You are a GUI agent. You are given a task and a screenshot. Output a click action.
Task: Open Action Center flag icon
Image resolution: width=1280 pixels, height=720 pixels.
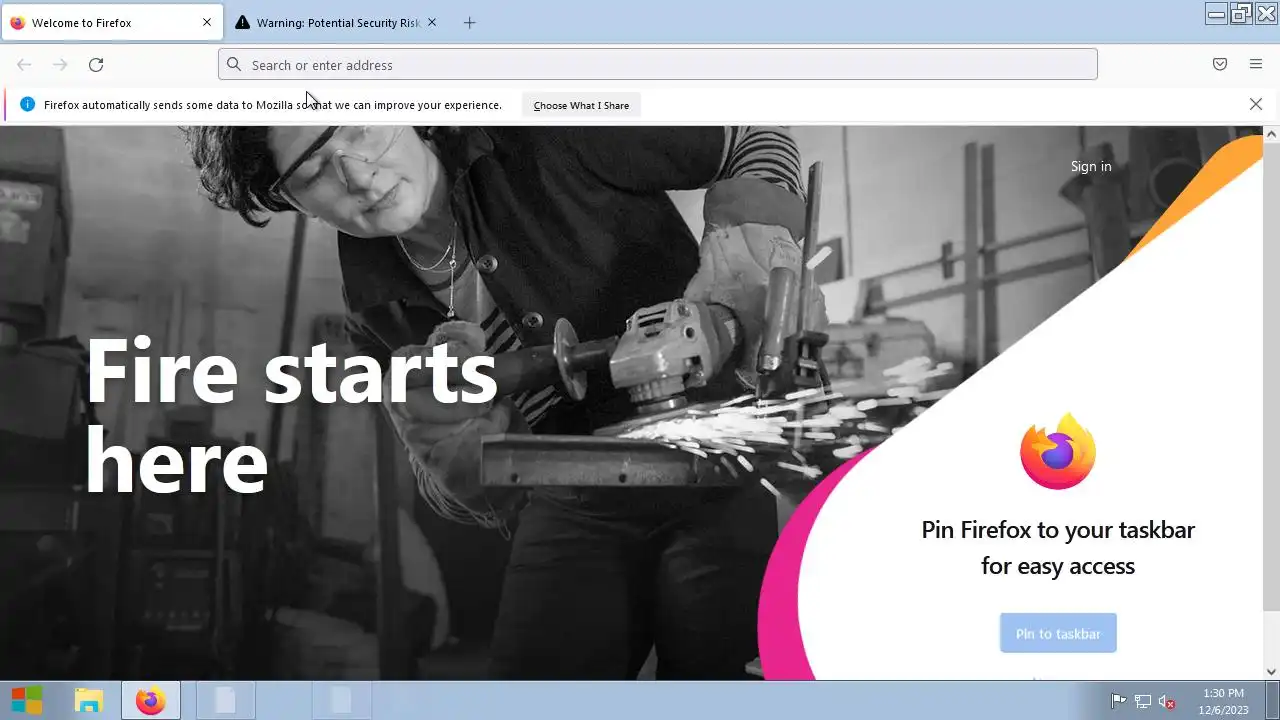[1119, 701]
